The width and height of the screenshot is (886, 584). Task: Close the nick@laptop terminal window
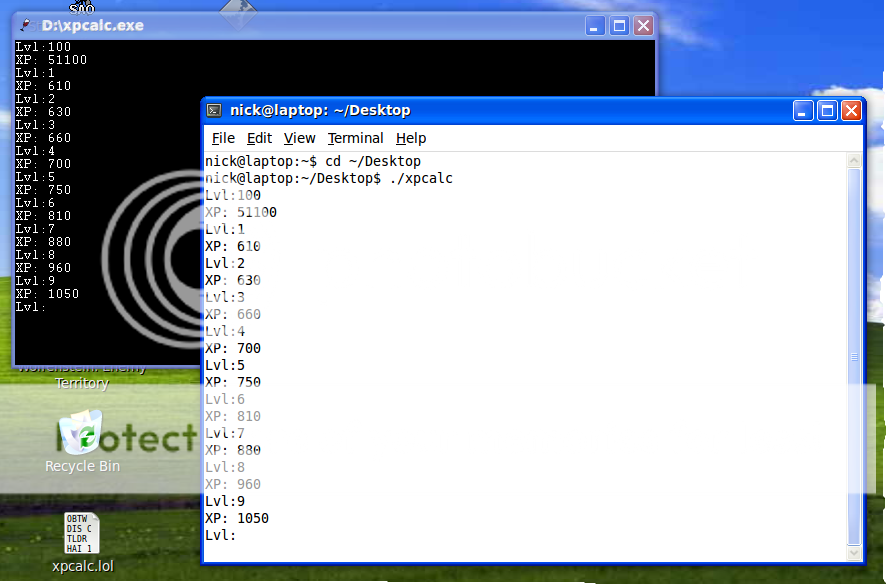point(851,111)
